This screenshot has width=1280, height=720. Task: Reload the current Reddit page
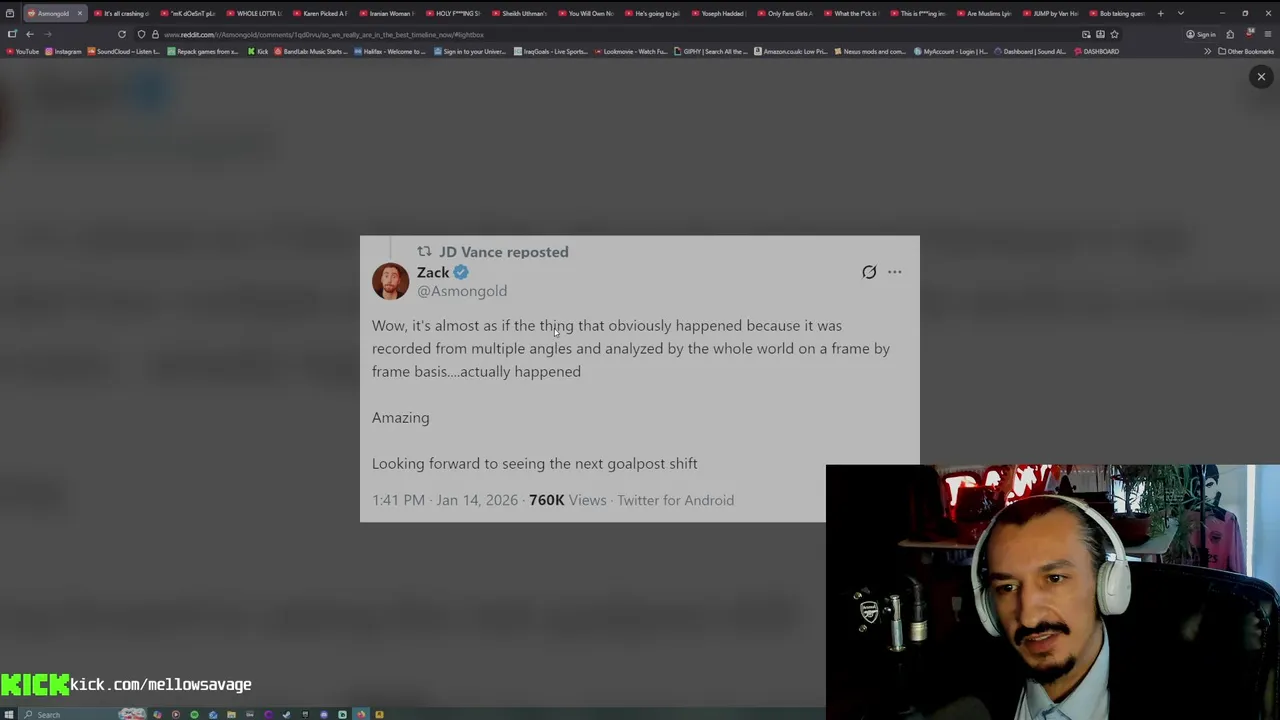(122, 34)
